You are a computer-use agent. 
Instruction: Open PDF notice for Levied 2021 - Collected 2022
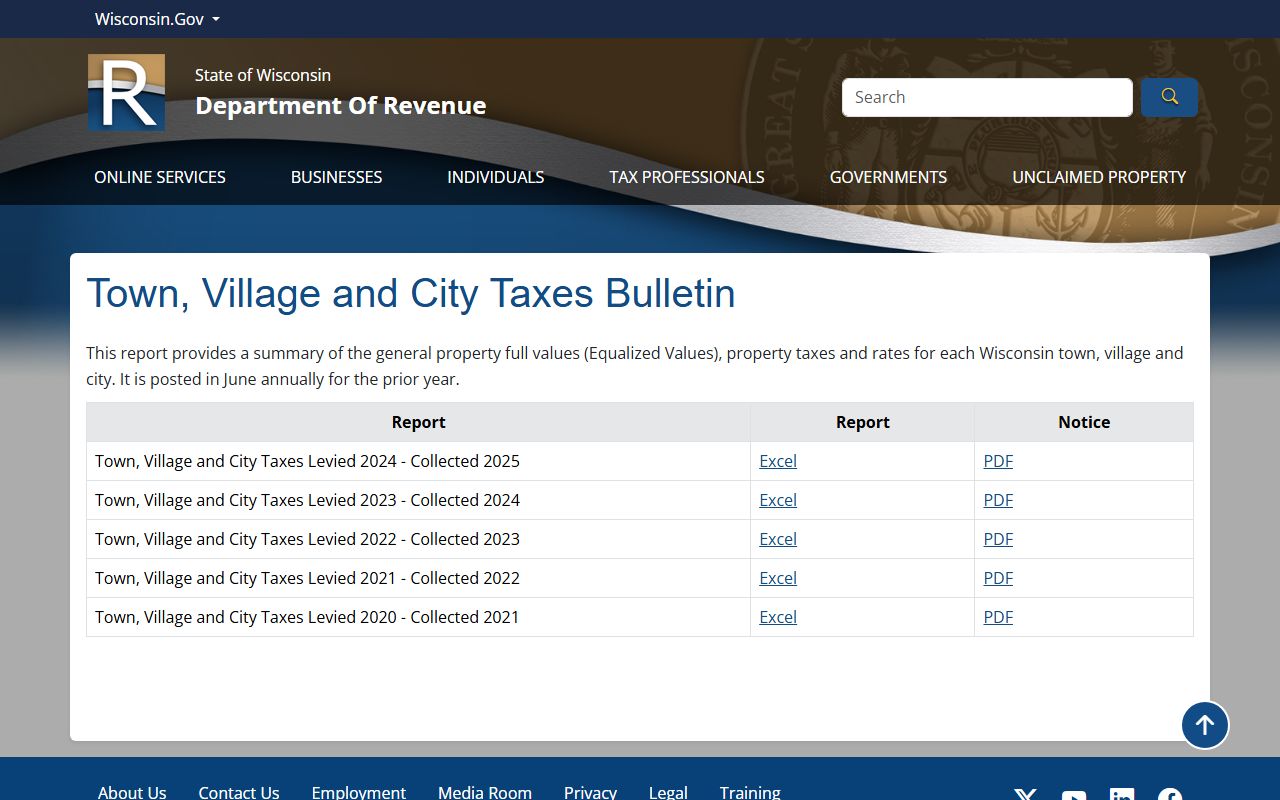coord(998,578)
